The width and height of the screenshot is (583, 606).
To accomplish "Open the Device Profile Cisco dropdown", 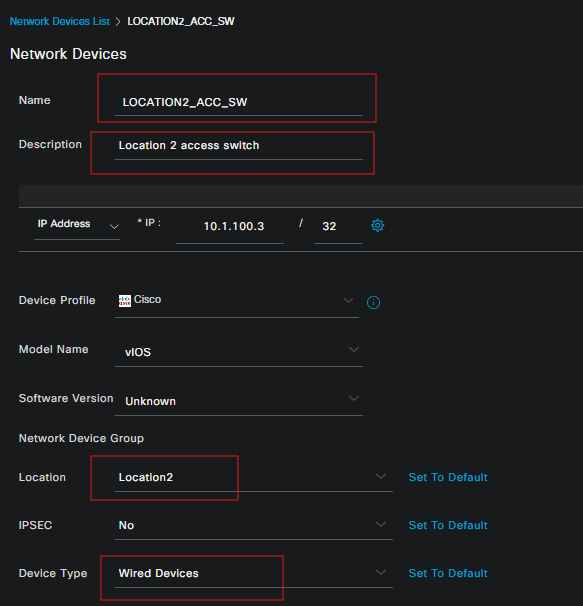I will [237, 301].
